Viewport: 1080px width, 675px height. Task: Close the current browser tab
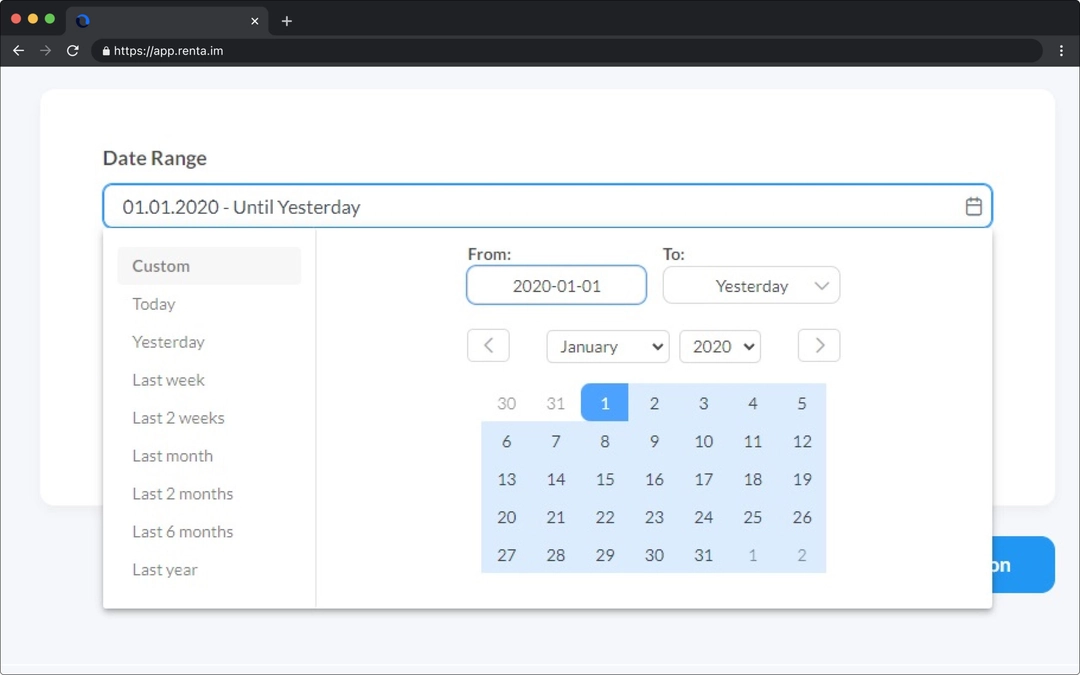(x=255, y=21)
